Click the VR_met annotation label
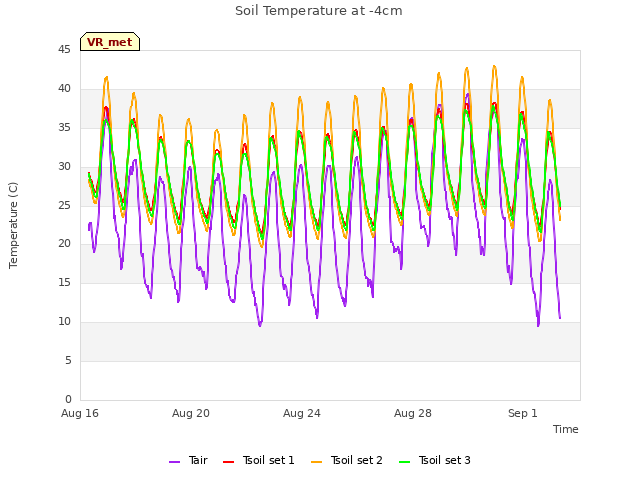Image resolution: width=640 pixels, height=480 pixels. tap(110, 42)
